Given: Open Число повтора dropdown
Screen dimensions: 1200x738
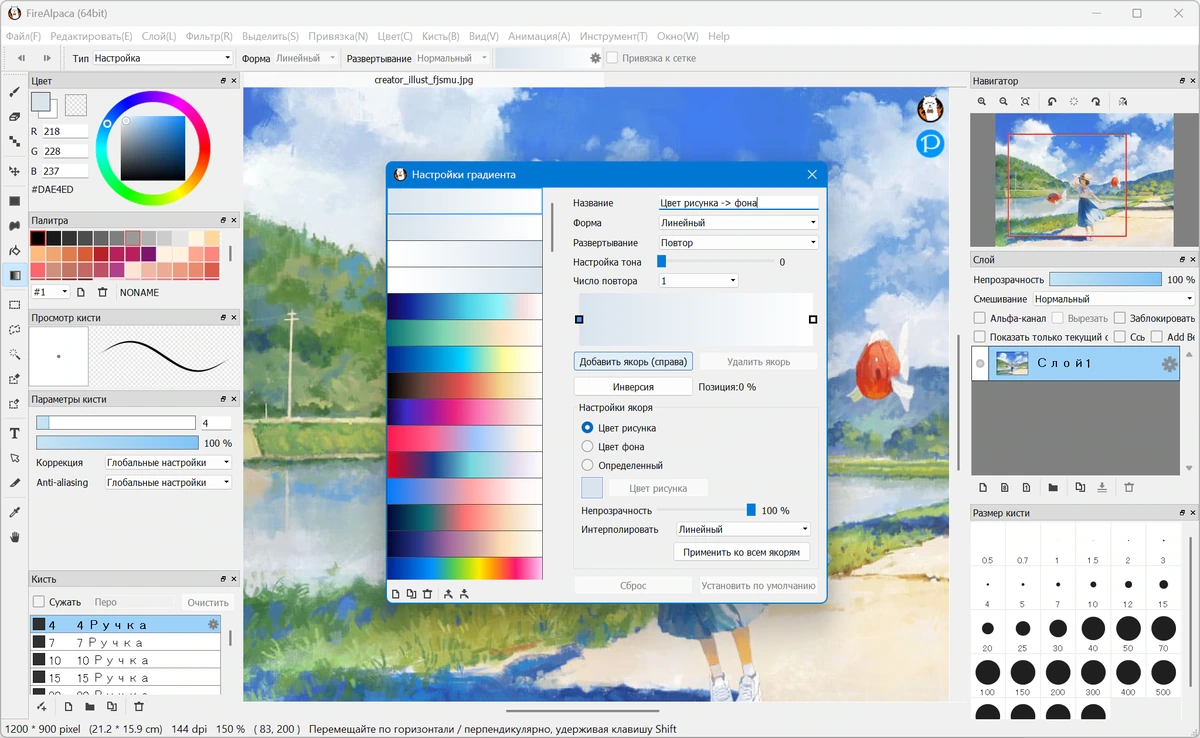Looking at the screenshot, I should (x=698, y=281).
